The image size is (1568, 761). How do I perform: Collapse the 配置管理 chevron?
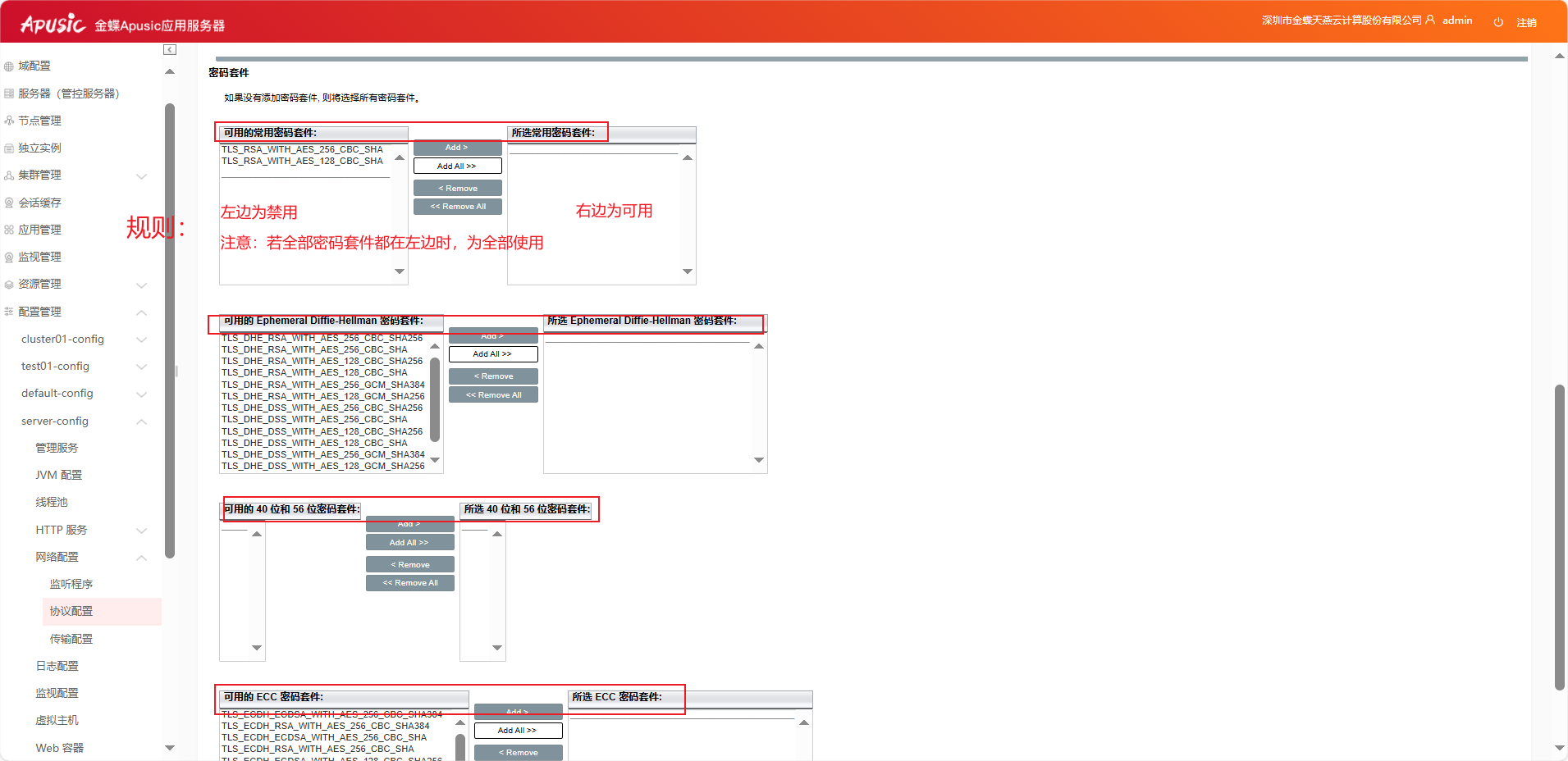coord(141,312)
